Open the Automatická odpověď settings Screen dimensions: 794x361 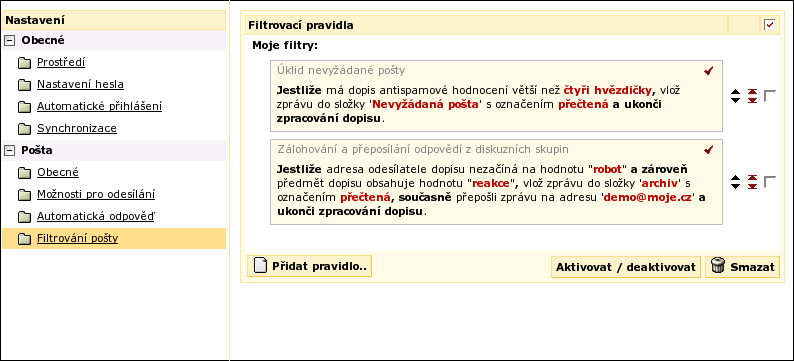click(x=96, y=217)
